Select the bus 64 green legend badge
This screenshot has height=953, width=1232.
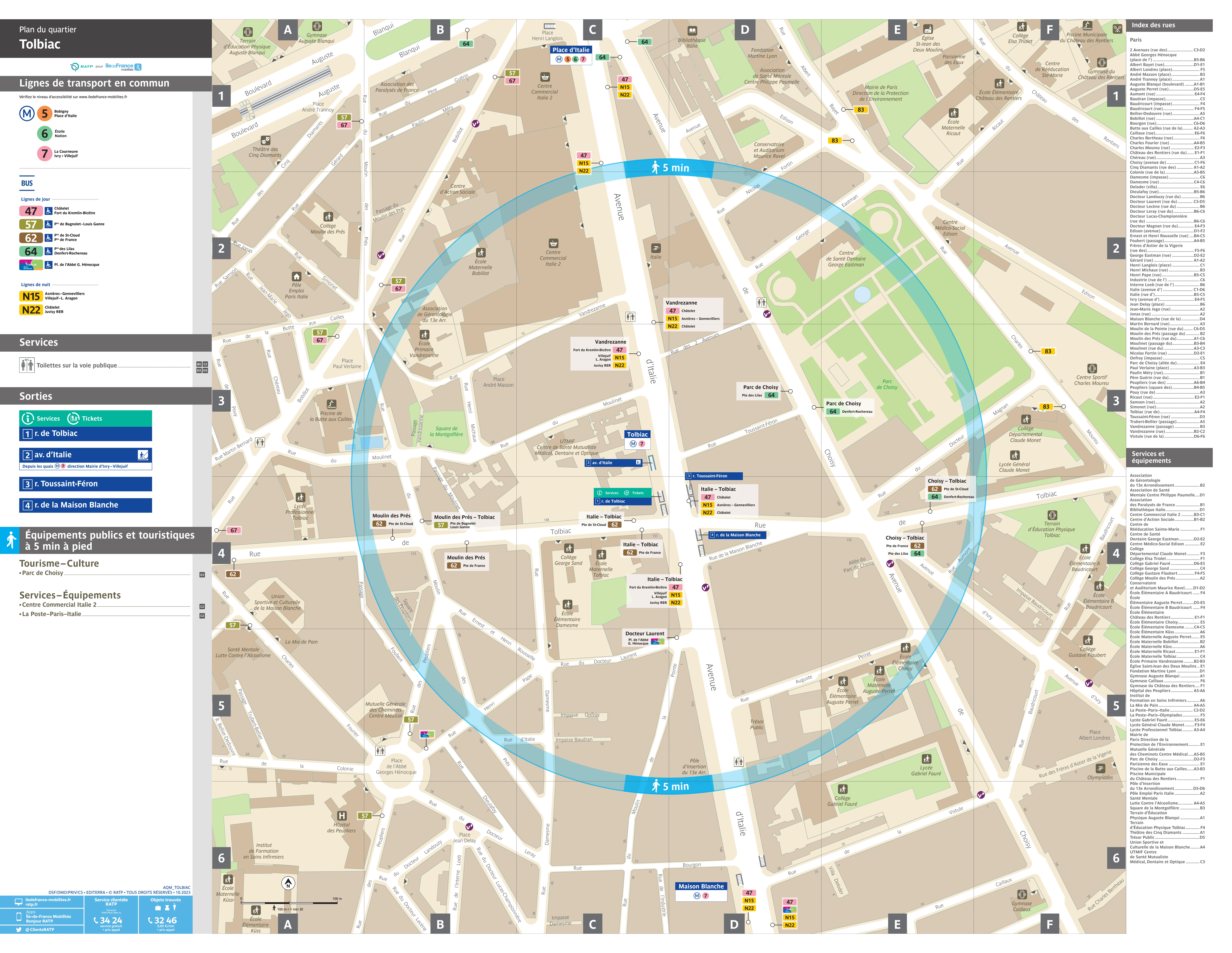[x=31, y=251]
